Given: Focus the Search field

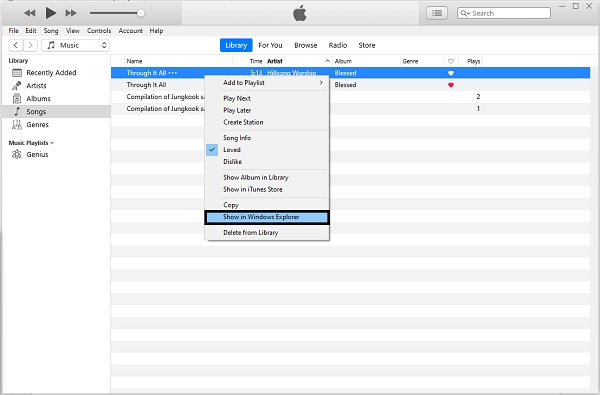Looking at the screenshot, I should point(504,13).
